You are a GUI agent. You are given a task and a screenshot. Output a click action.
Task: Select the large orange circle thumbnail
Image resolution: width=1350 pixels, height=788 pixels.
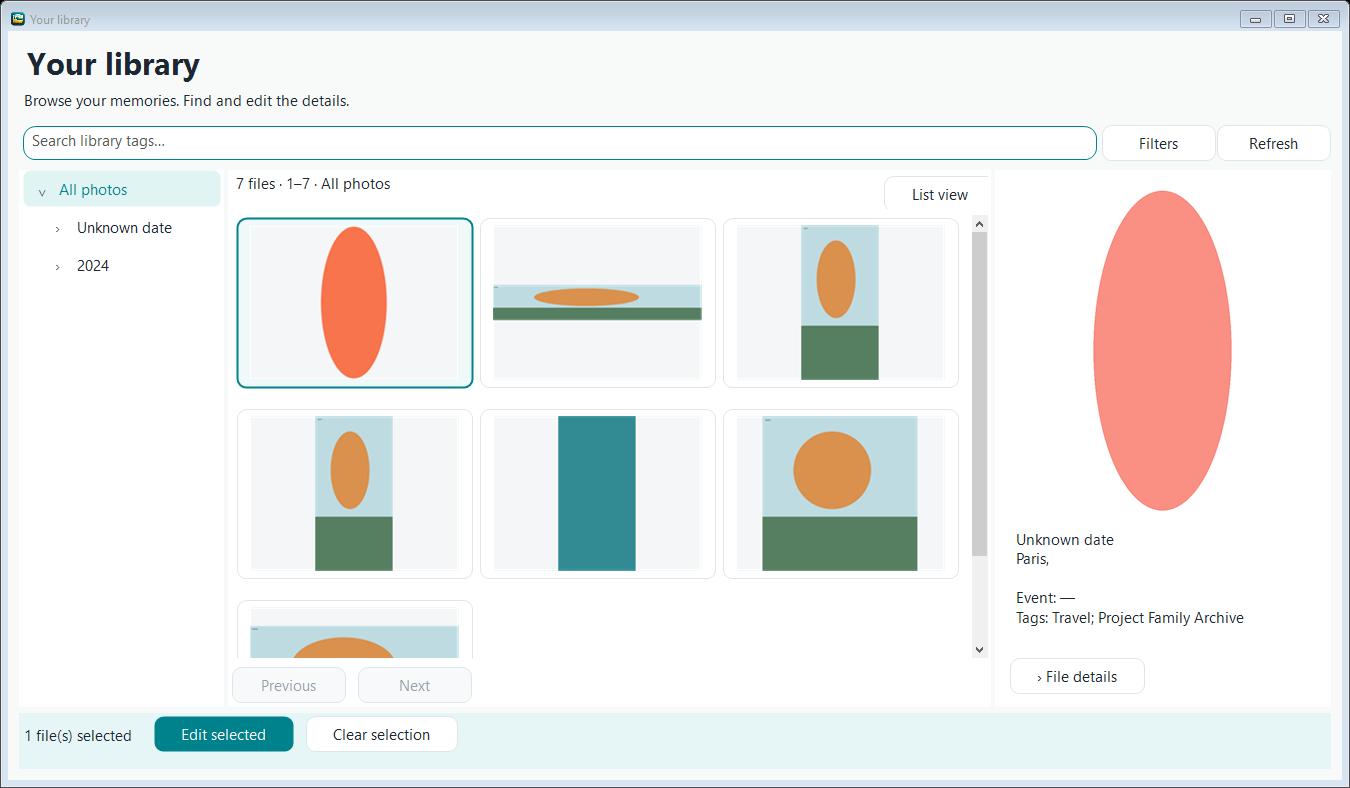841,493
